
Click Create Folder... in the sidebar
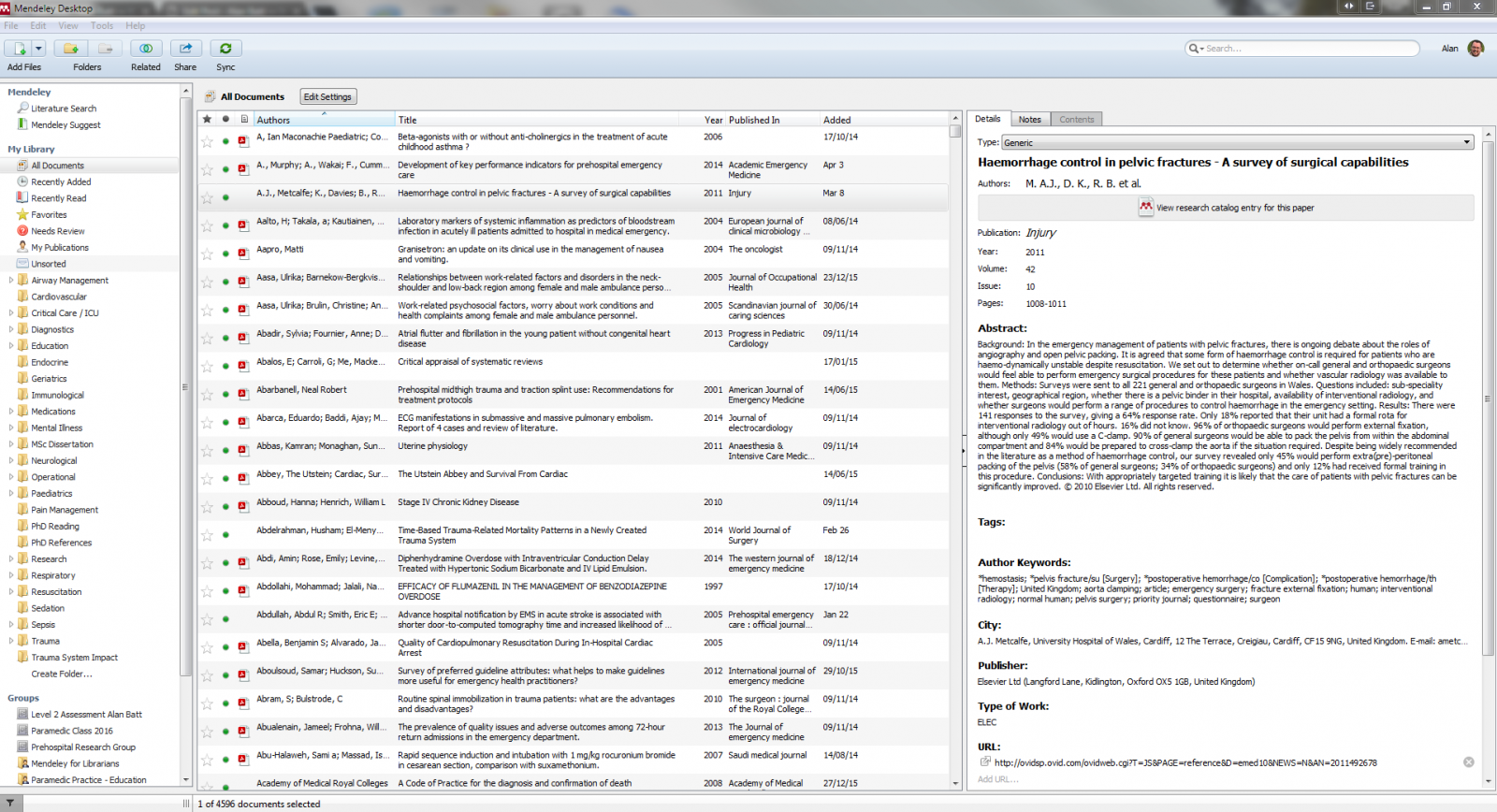[62, 674]
